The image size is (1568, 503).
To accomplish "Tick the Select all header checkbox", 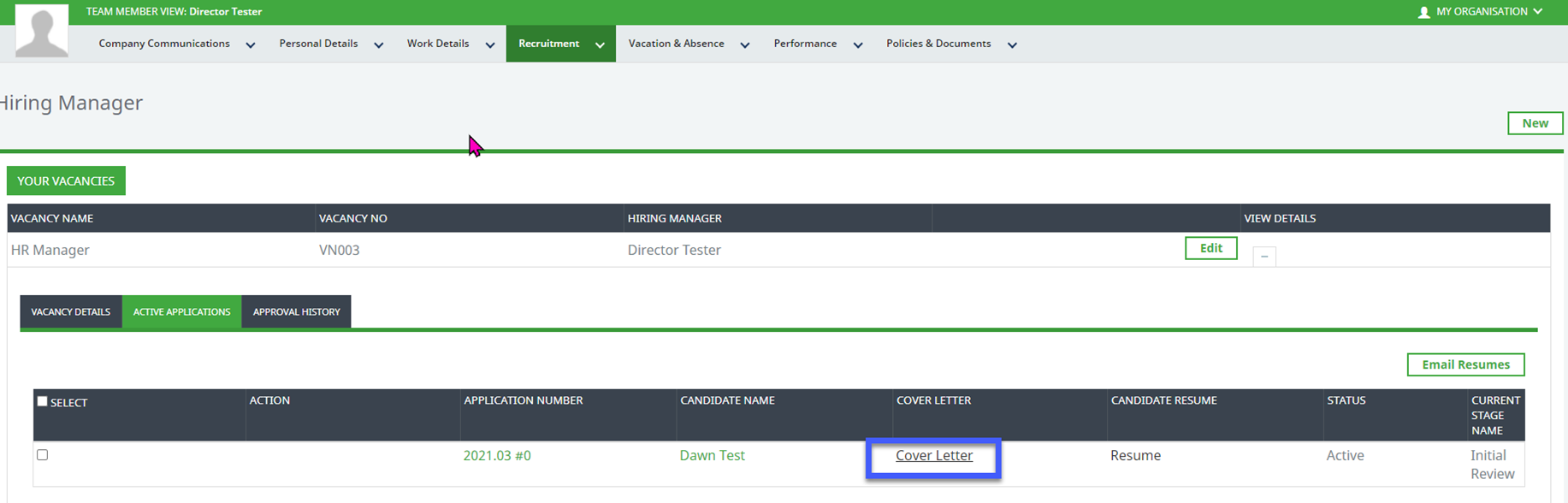I will [x=42, y=401].
